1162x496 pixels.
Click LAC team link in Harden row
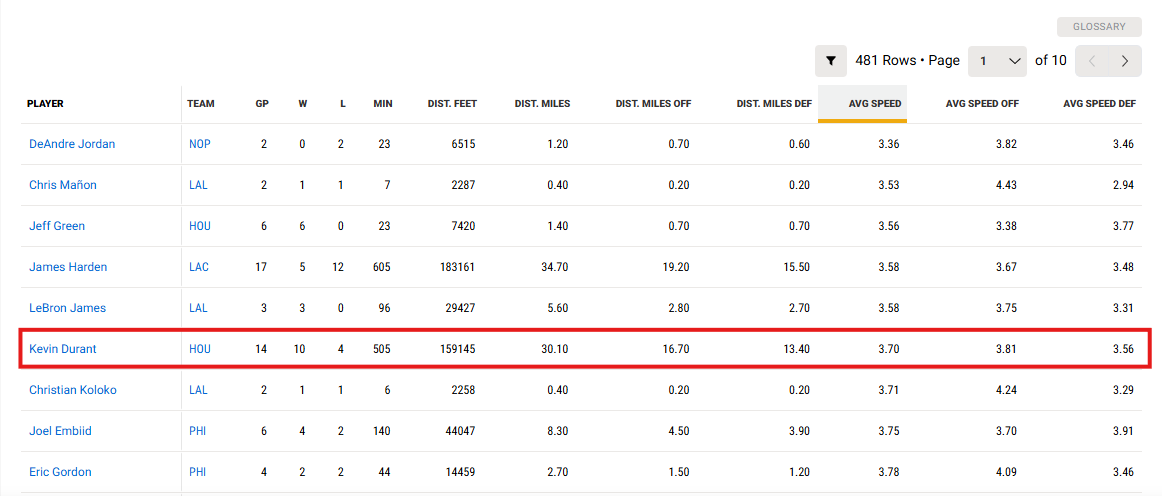[199, 267]
